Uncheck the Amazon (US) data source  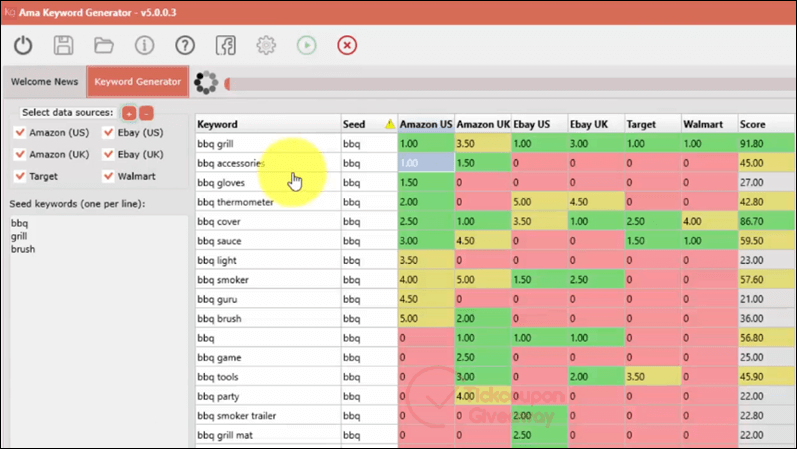tap(20, 133)
